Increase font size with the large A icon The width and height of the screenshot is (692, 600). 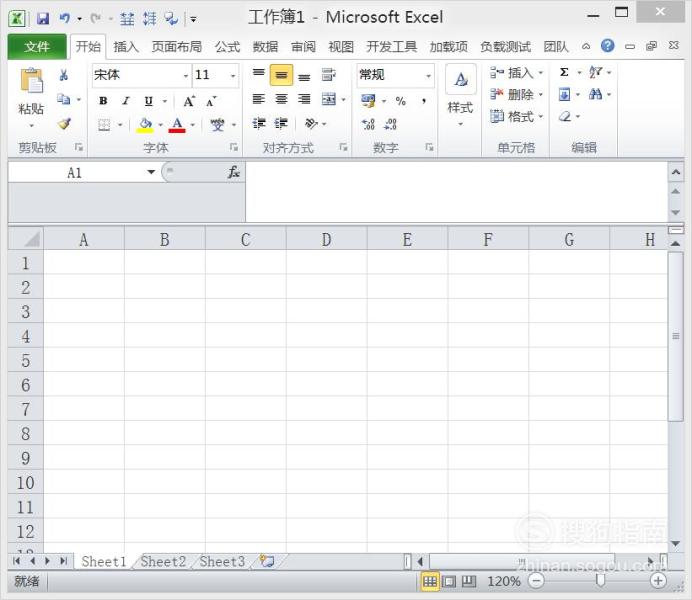[x=189, y=101]
